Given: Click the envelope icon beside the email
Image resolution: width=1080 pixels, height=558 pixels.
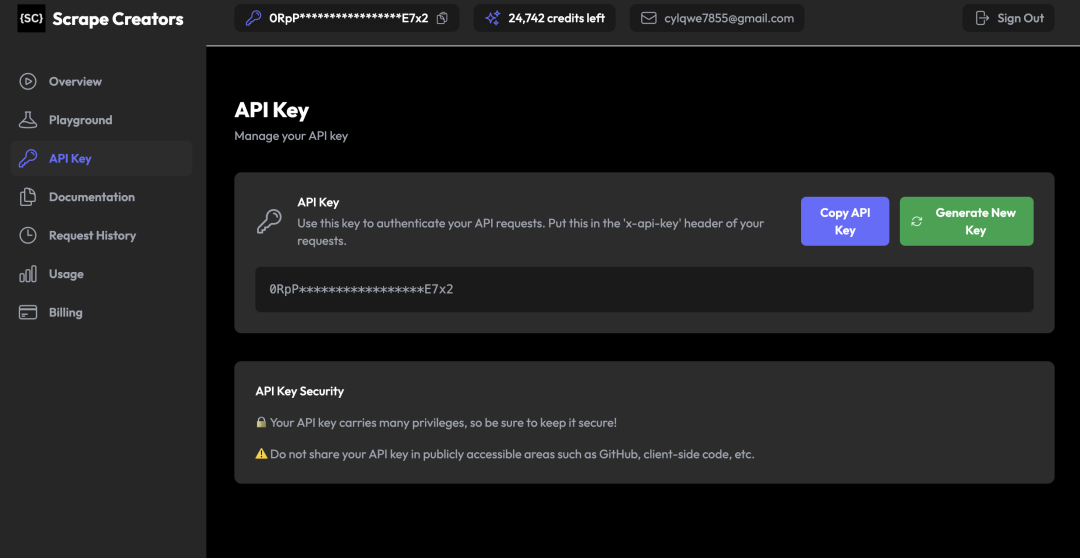Looking at the screenshot, I should [x=648, y=18].
